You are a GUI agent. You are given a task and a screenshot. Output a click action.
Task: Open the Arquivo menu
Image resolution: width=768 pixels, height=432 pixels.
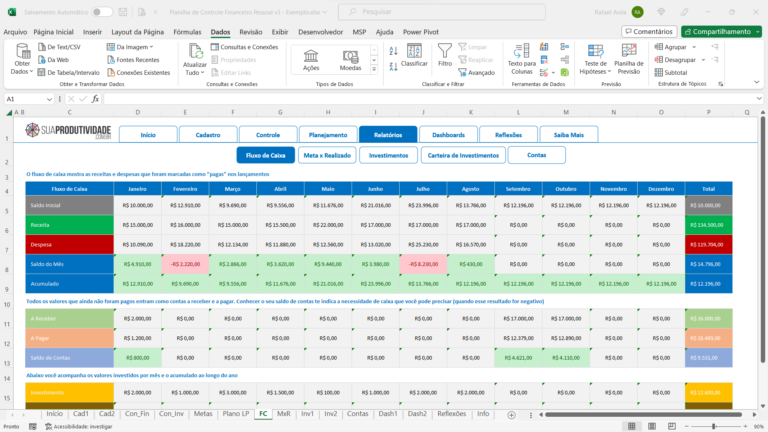pyautogui.click(x=15, y=32)
